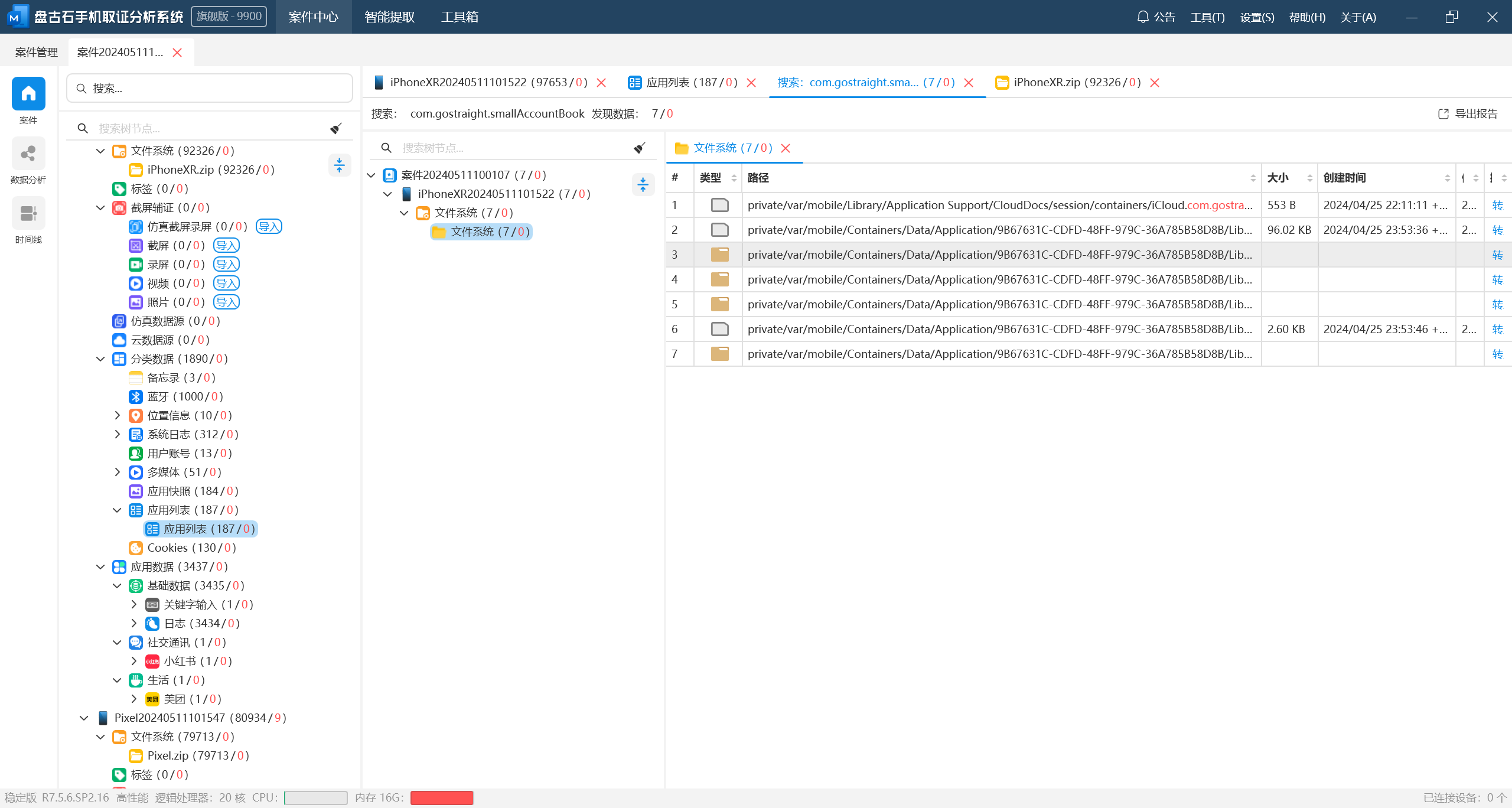Click the collapse-all icon beside 文件系统 in left tree
This screenshot has width=1512, height=808.
coord(340,165)
